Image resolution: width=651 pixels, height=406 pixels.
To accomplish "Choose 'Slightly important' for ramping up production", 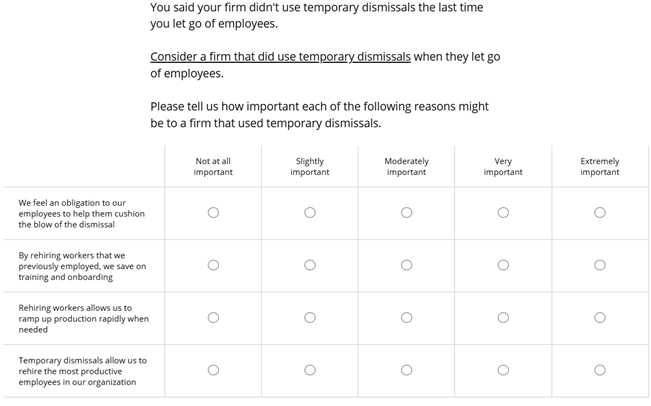I will pos(310,317).
